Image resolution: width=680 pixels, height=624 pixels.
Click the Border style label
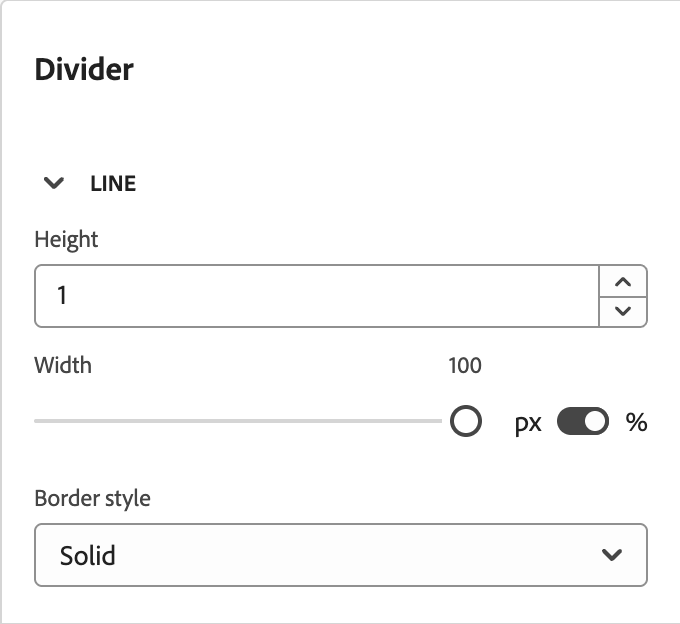[92, 498]
